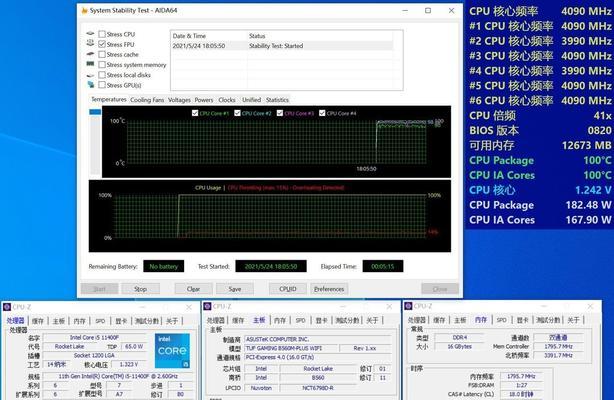Tick the Stress cache checkbox
The width and height of the screenshot is (614, 400).
(x=102, y=54)
